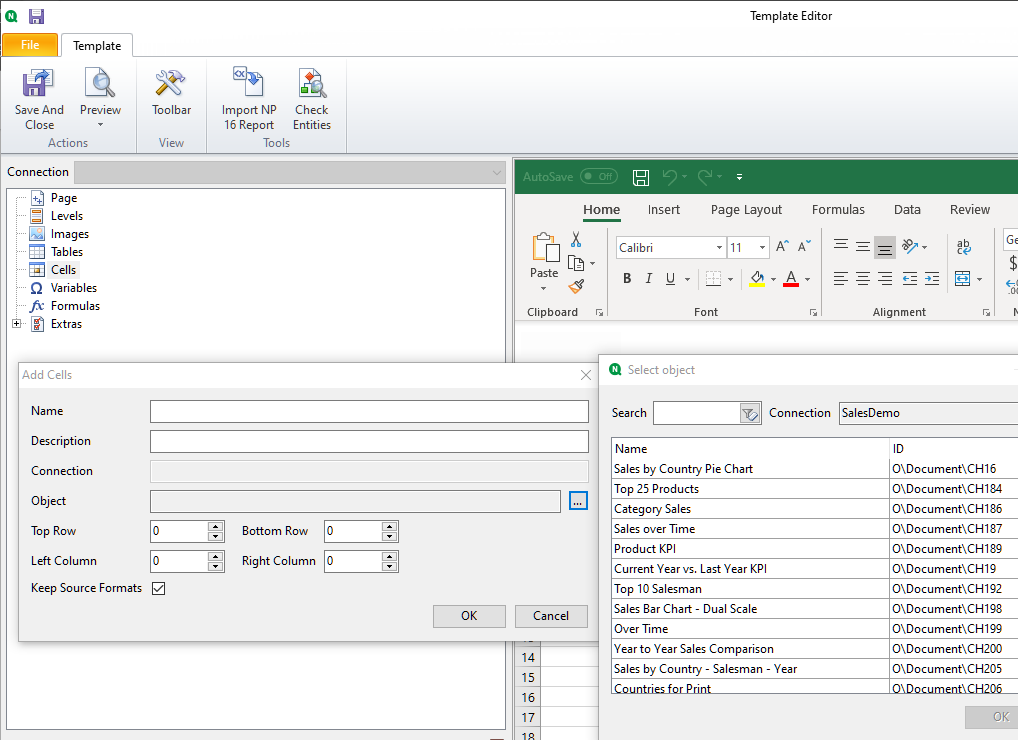The image size is (1018, 740).
Task: Expand the Extras tree node
Action: [x=16, y=323]
